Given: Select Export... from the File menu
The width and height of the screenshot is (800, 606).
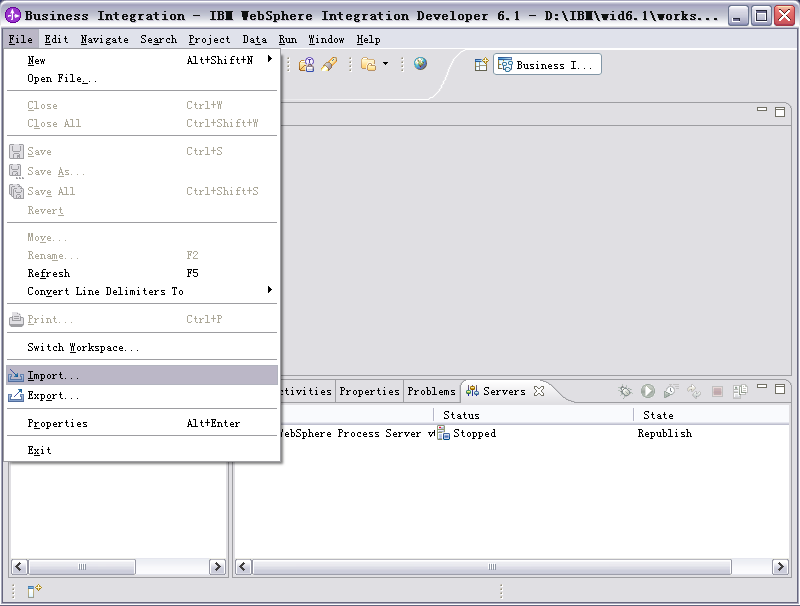Looking at the screenshot, I should [x=142, y=395].
